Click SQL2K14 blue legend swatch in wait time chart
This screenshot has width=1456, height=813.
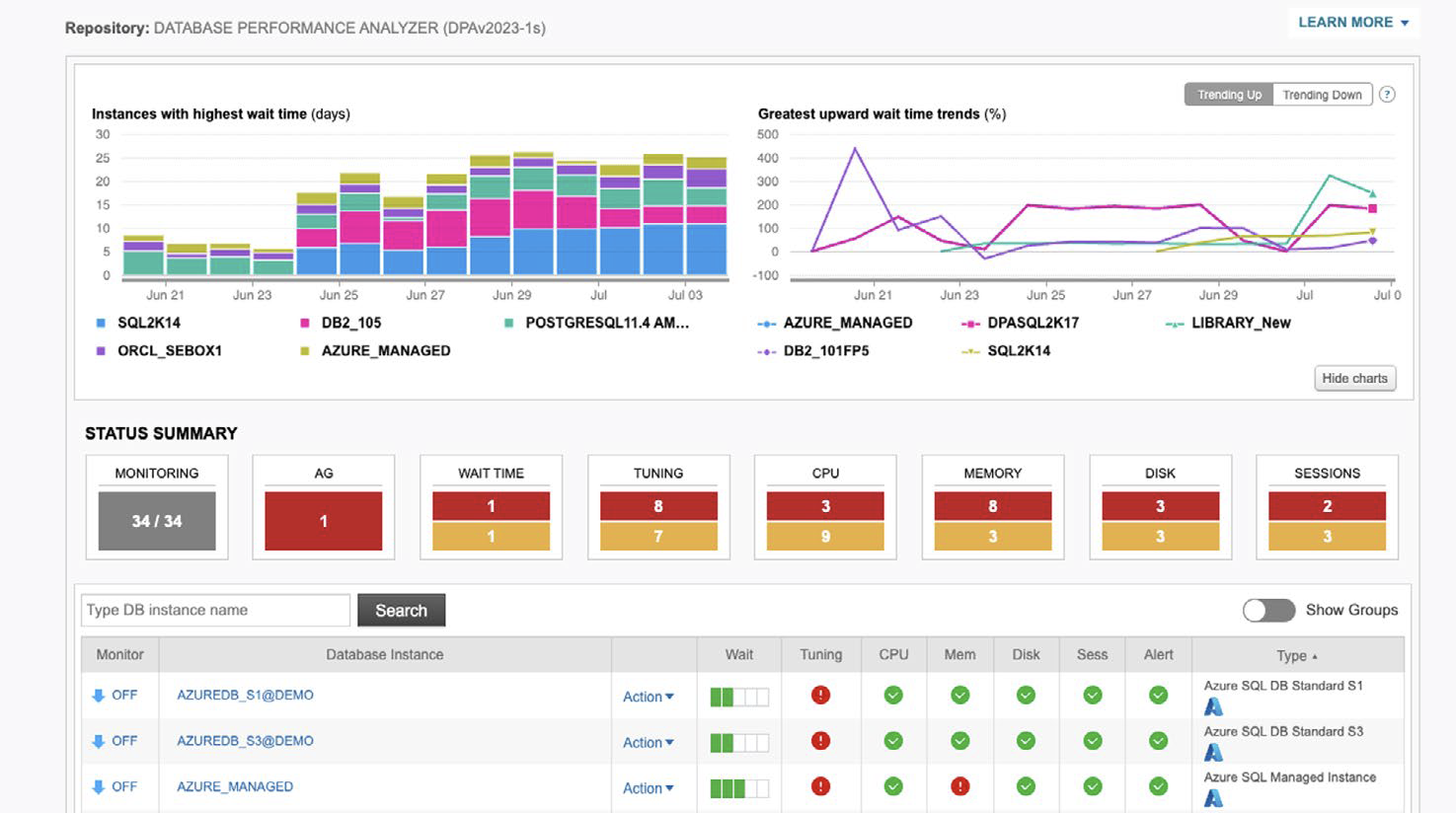pyautogui.click(x=101, y=323)
